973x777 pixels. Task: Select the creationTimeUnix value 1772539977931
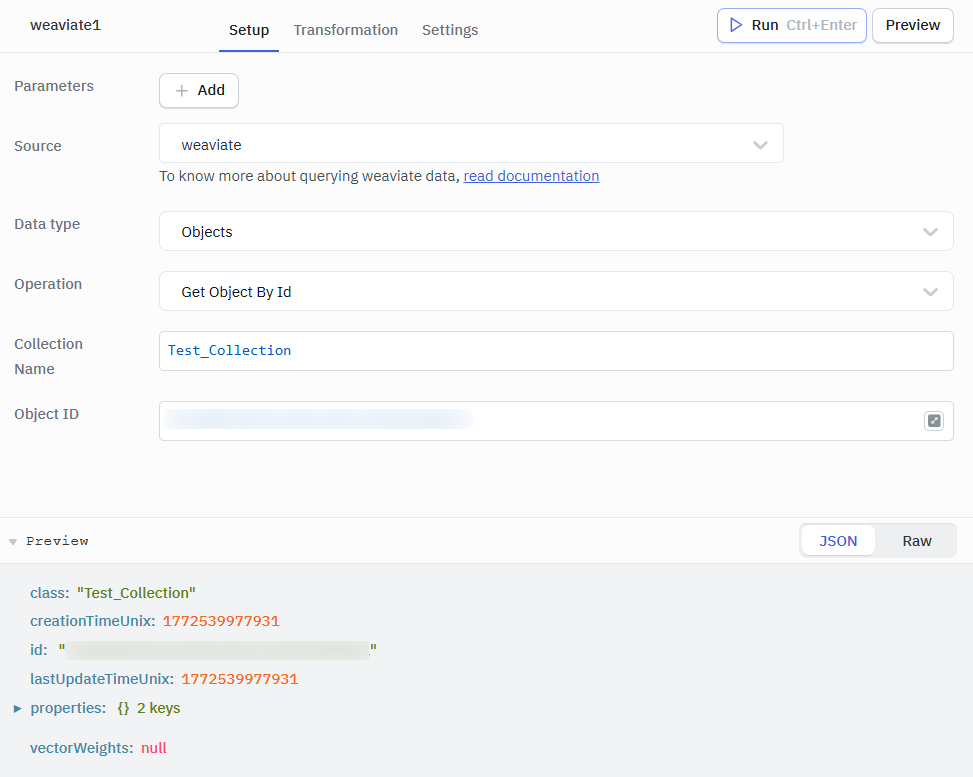[x=221, y=621]
